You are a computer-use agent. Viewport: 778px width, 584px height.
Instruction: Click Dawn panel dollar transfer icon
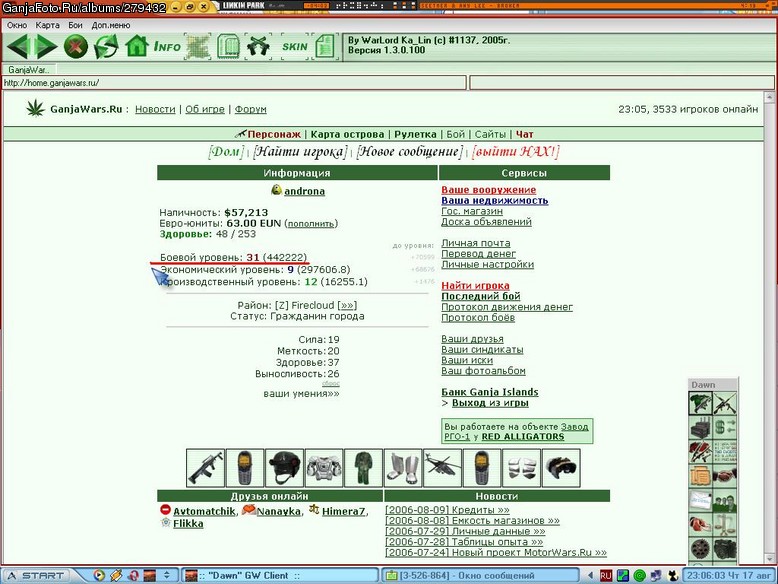pos(724,427)
